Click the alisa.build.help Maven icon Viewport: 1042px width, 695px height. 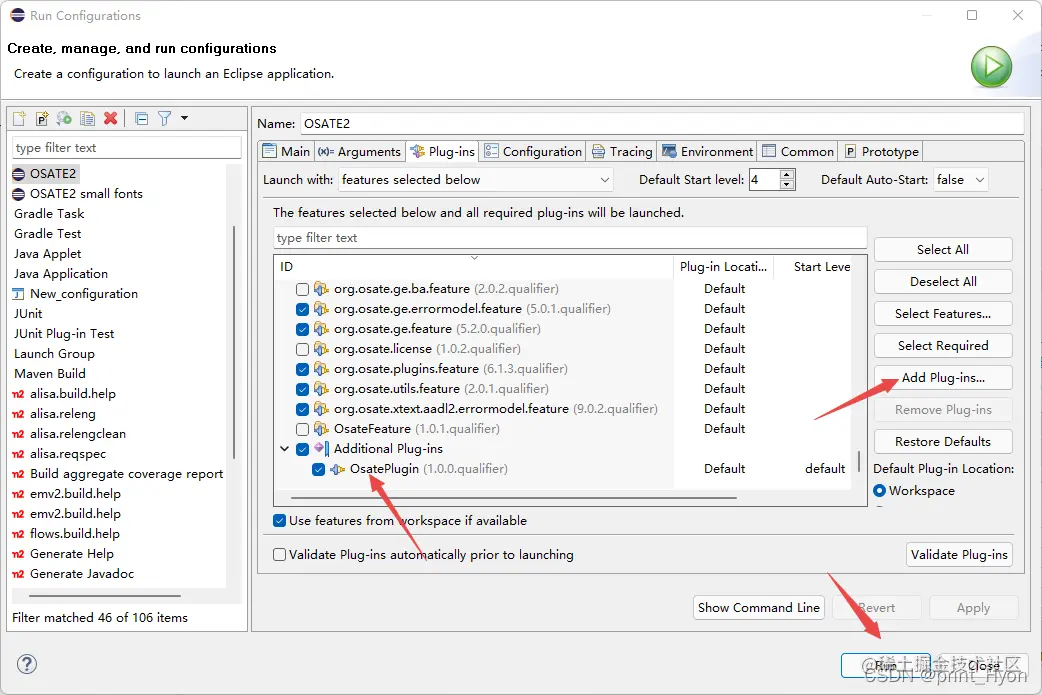coord(19,394)
